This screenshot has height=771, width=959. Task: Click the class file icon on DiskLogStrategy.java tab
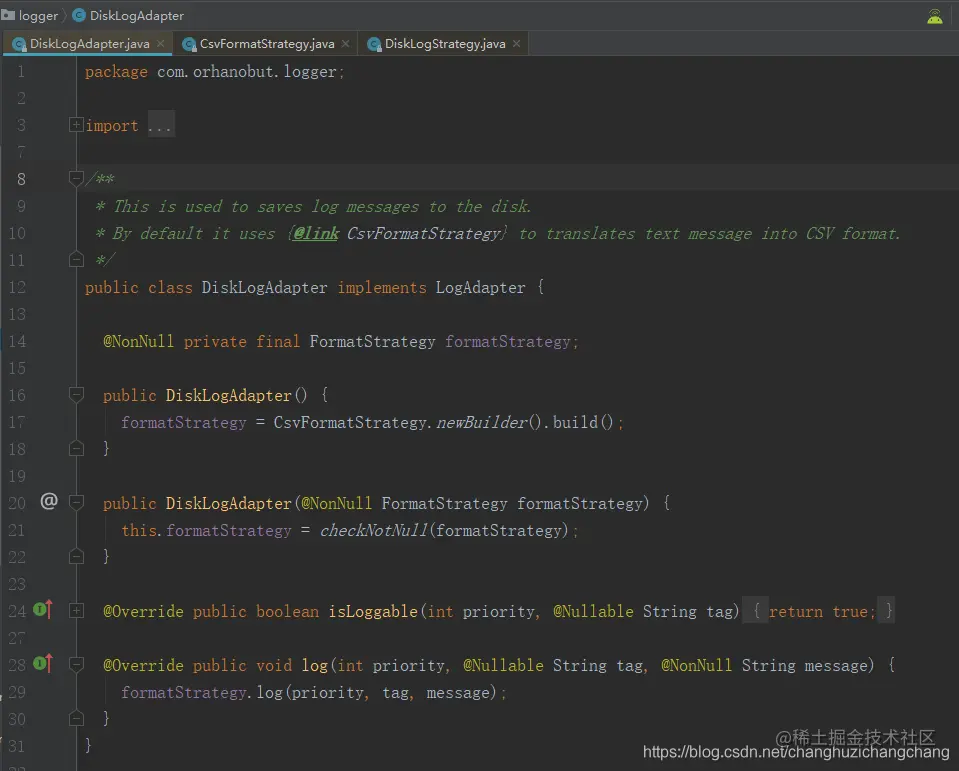[x=374, y=44]
